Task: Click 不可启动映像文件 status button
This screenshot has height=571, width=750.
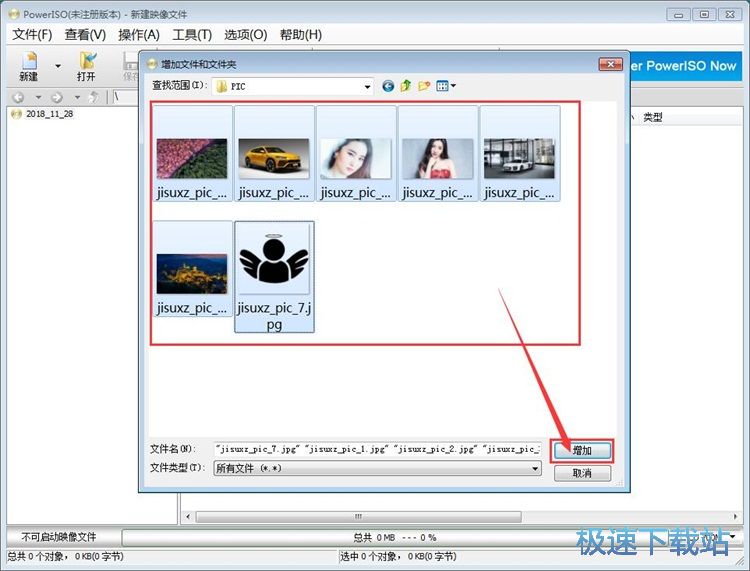Action: [x=59, y=537]
